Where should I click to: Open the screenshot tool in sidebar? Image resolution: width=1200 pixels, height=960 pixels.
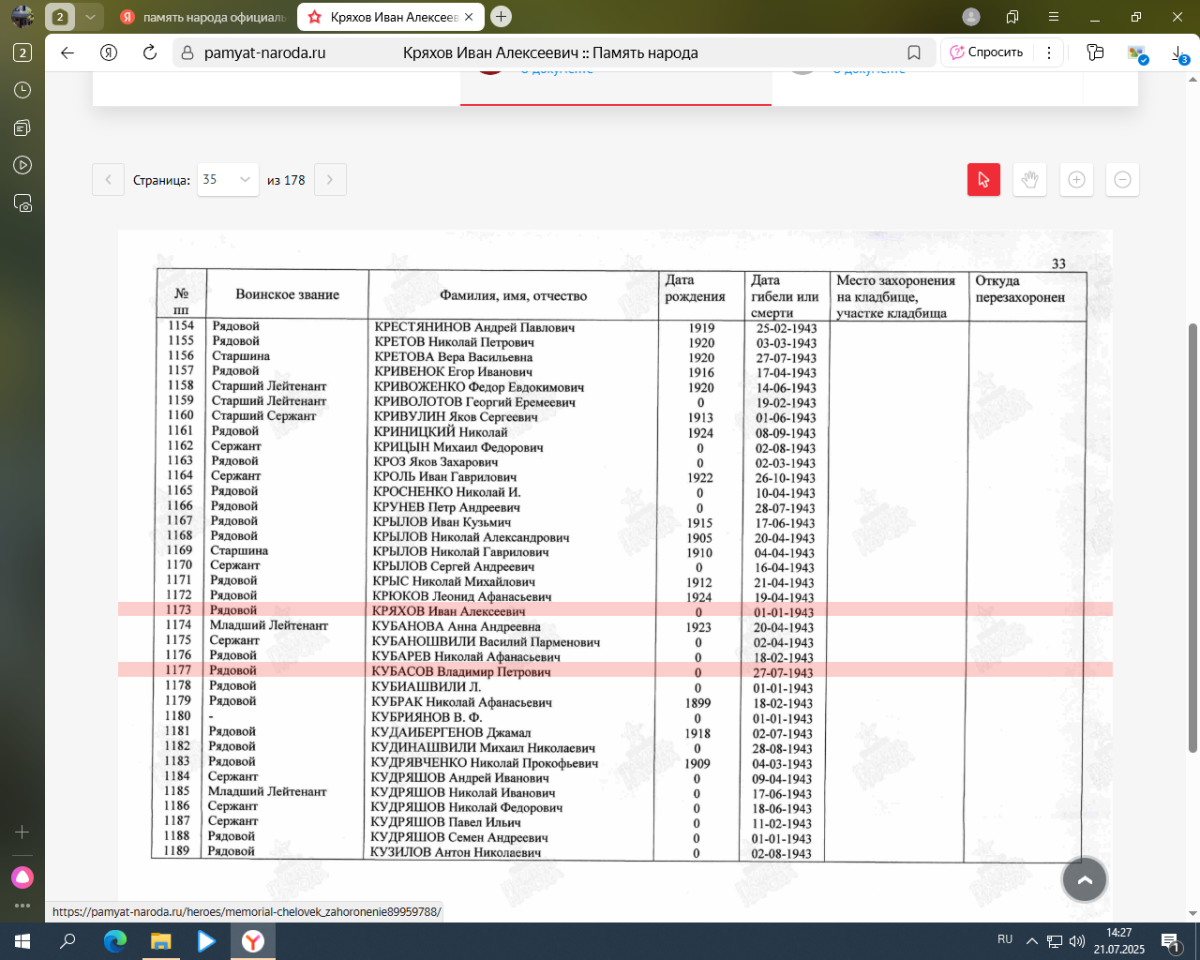(x=22, y=203)
